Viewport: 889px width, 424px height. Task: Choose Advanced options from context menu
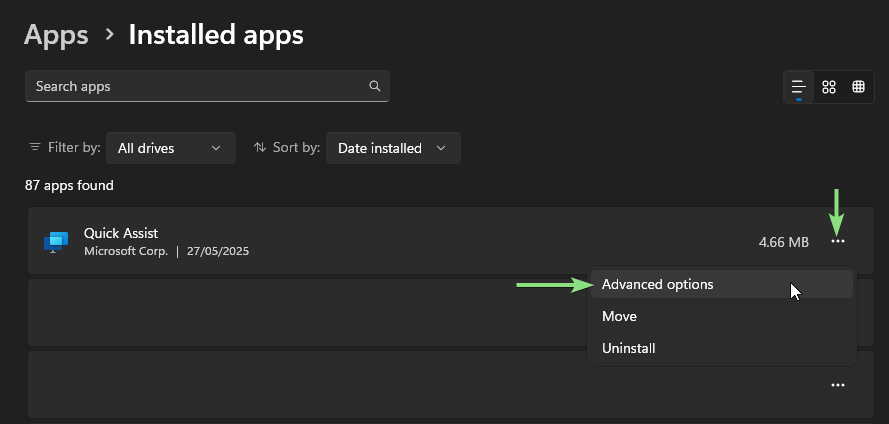click(x=722, y=284)
